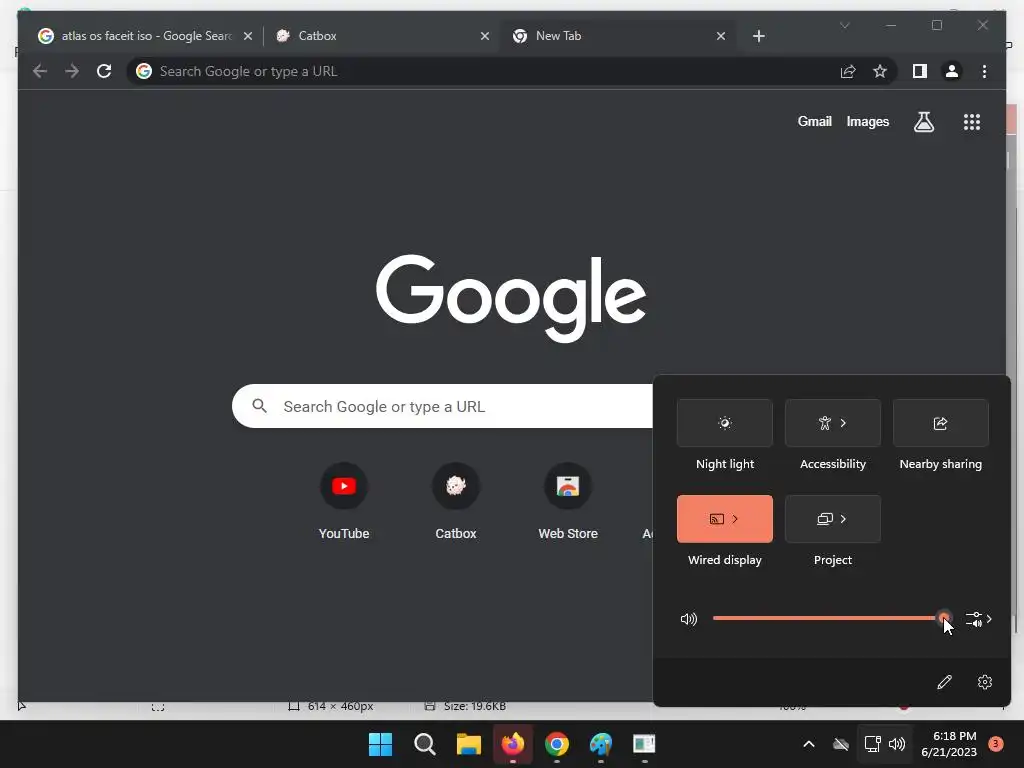Screen dimensions: 1024x768
Task: Toggle Nearby sharing quick setting
Action: pyautogui.click(x=940, y=423)
